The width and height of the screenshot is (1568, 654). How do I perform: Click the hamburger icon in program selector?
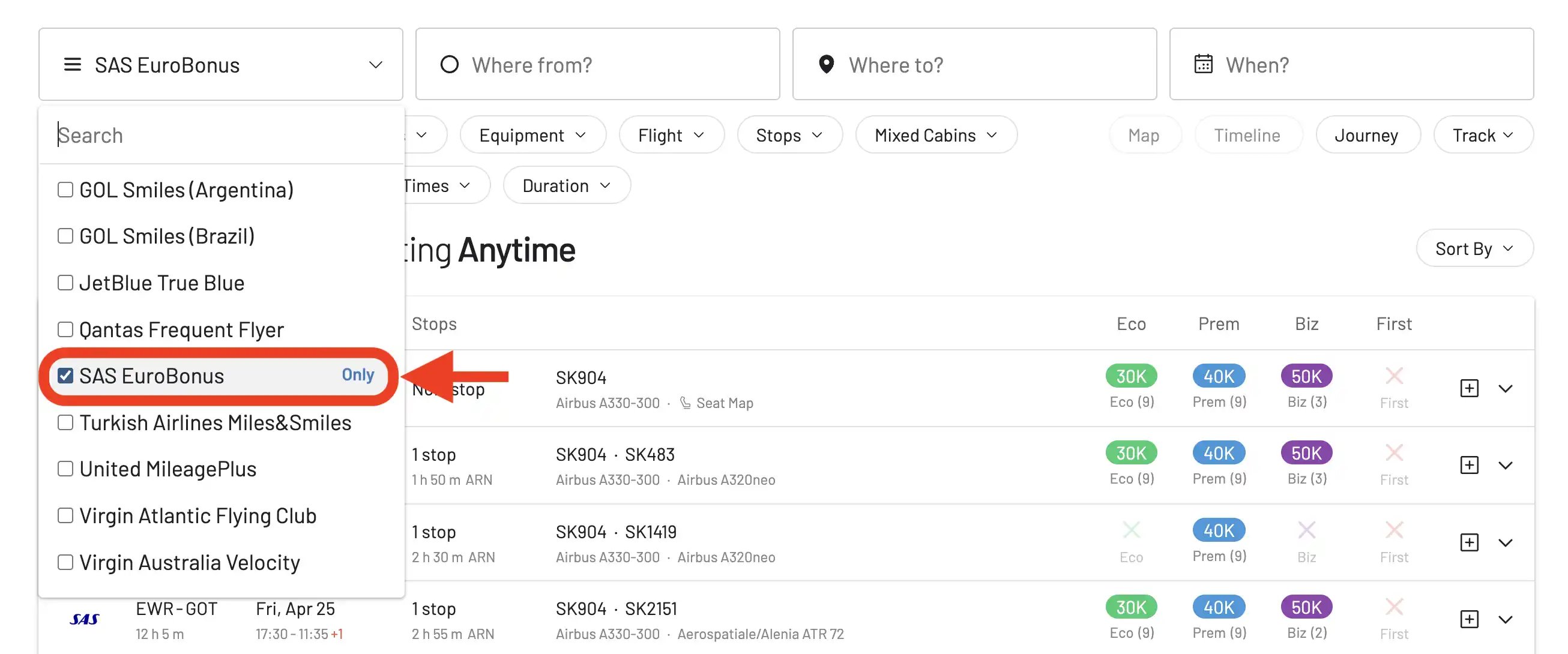[73, 64]
